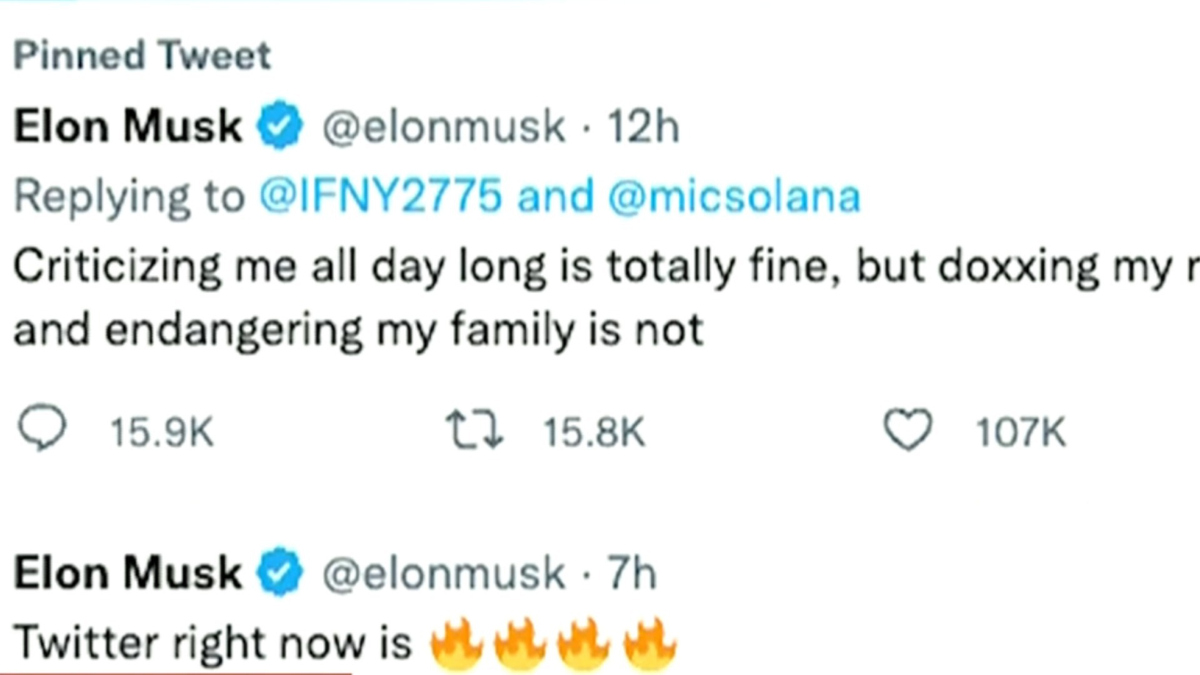Click the @elonmusk handle on pinned tweet
This screenshot has height=675, width=1200.
coord(440,124)
